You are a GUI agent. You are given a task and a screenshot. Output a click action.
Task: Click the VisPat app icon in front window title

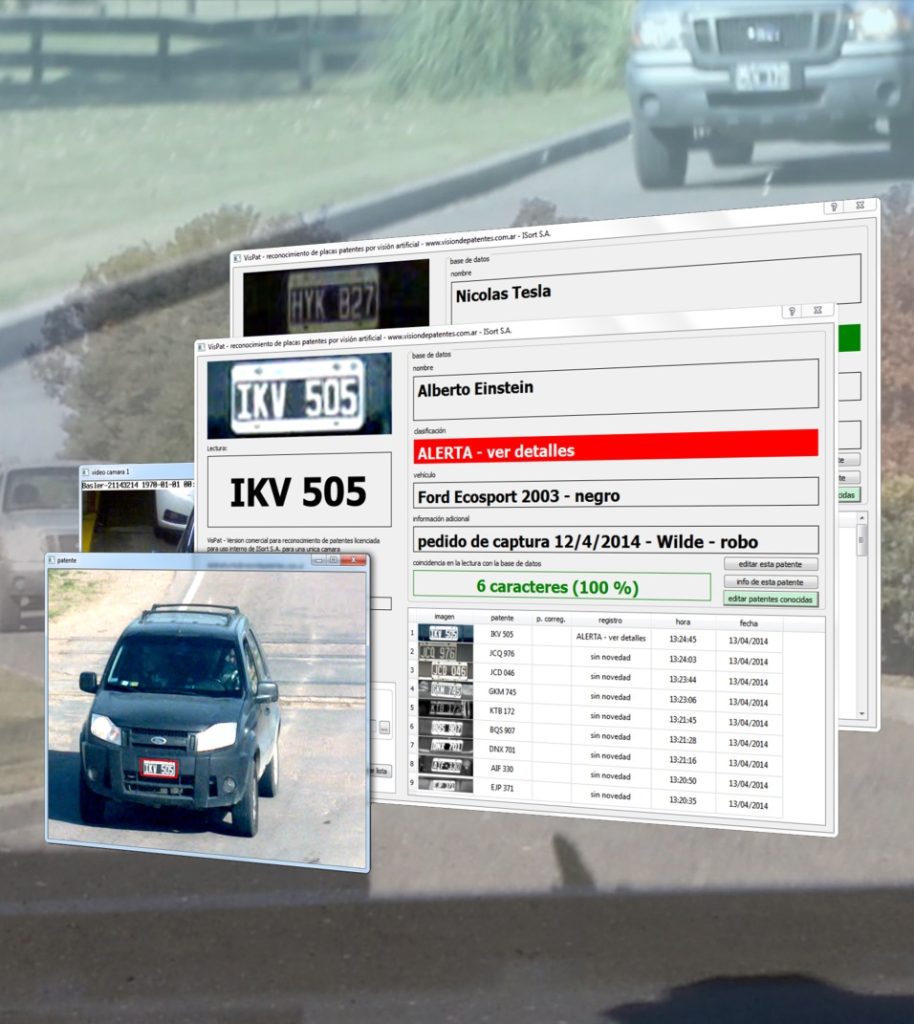pos(201,347)
